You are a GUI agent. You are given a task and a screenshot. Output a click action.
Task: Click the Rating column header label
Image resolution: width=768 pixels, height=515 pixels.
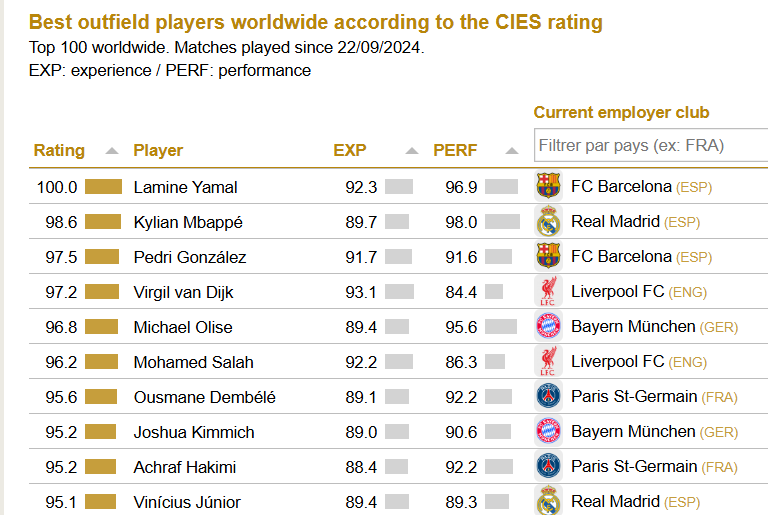tap(59, 151)
